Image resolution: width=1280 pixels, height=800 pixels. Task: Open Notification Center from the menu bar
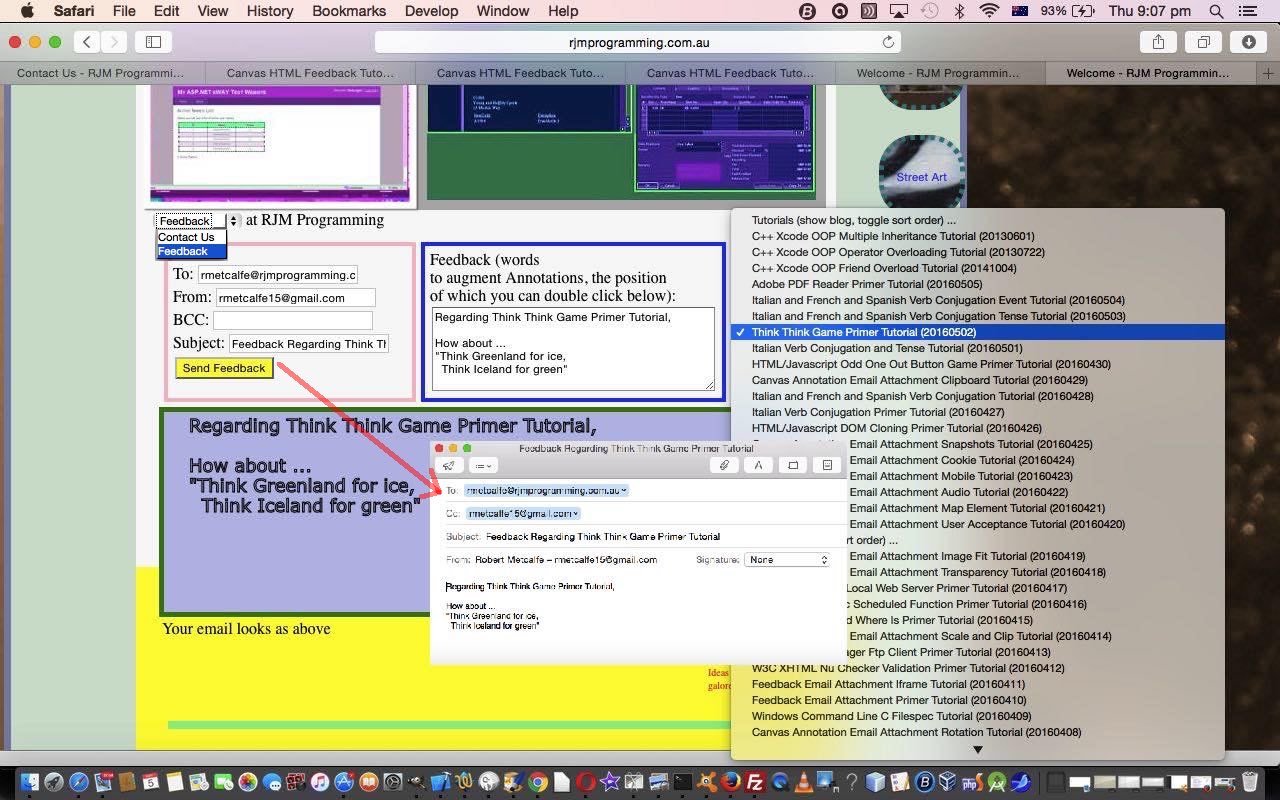[x=1247, y=11]
